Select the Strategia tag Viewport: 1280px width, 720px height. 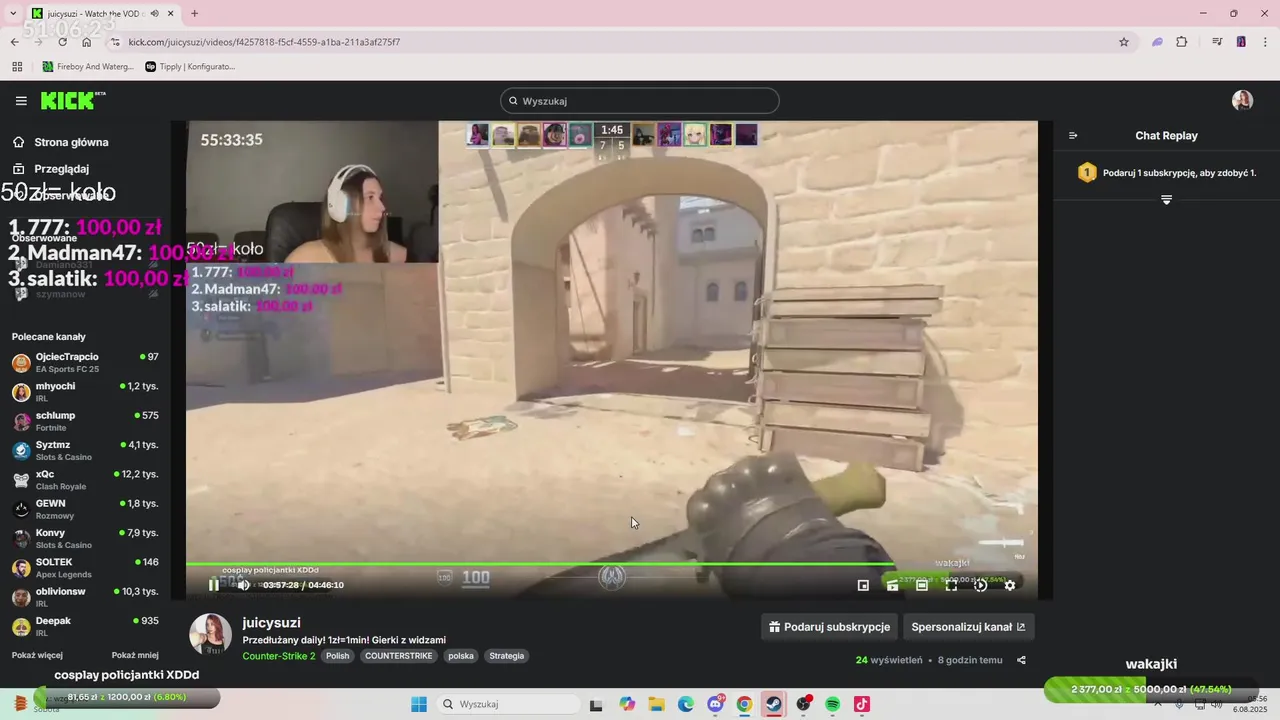[507, 656]
